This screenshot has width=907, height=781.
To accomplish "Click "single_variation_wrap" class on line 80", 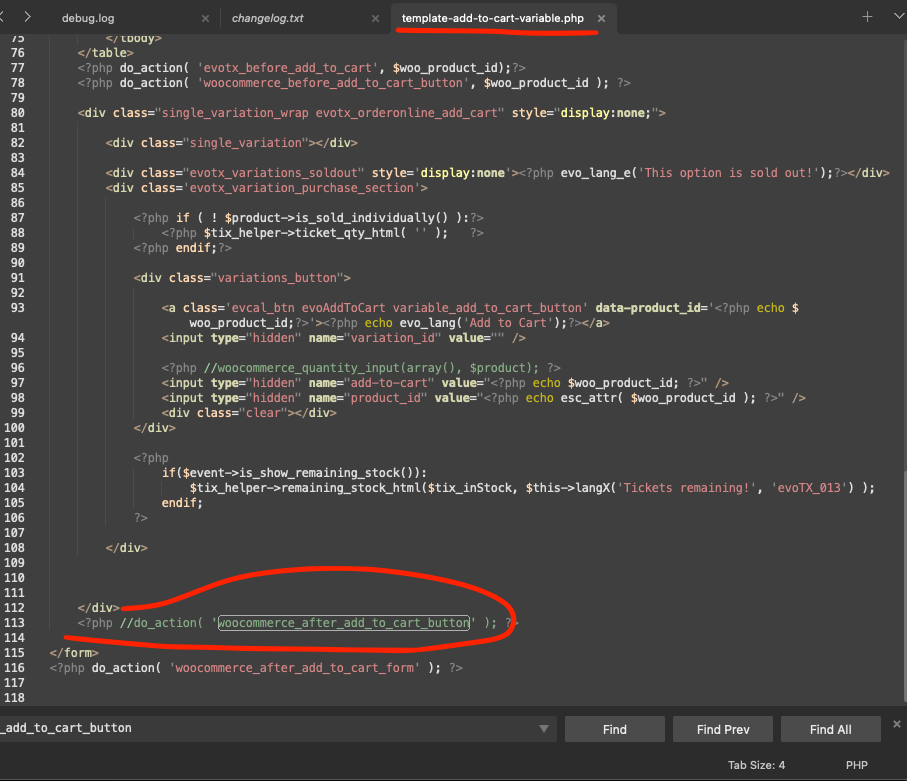I will coord(235,113).
